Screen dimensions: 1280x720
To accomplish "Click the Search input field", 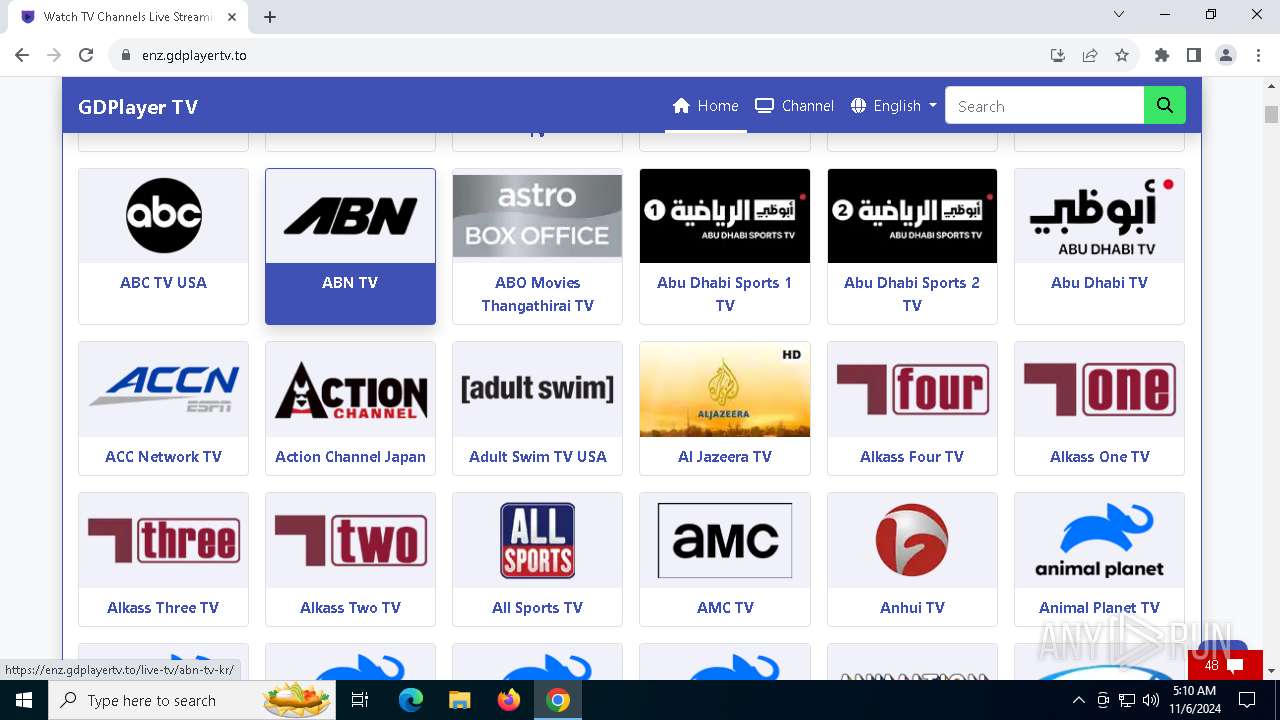I will click(x=1045, y=105).
